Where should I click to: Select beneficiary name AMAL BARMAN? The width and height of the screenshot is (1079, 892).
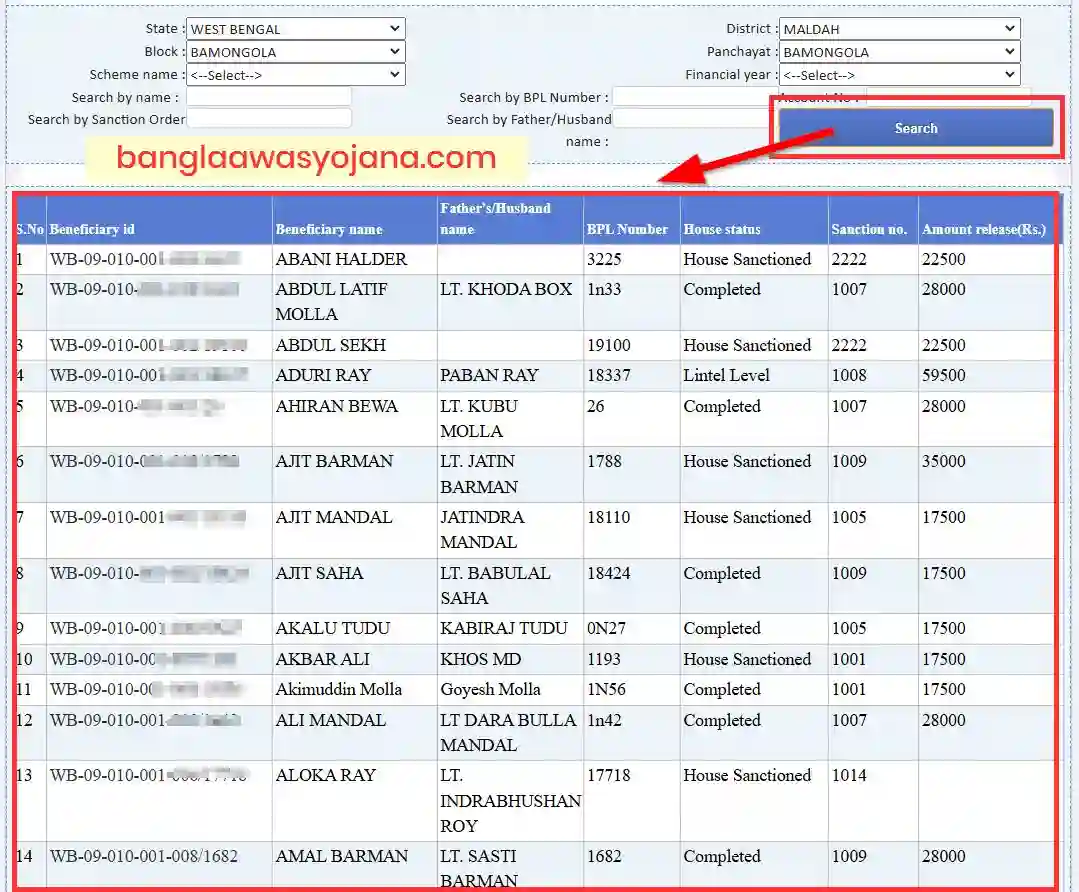[342, 856]
